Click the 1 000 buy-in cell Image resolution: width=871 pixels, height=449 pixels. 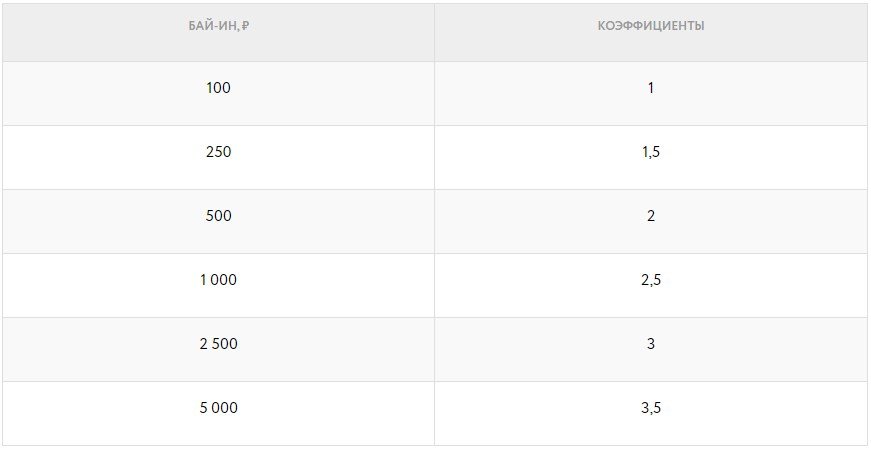(x=218, y=280)
